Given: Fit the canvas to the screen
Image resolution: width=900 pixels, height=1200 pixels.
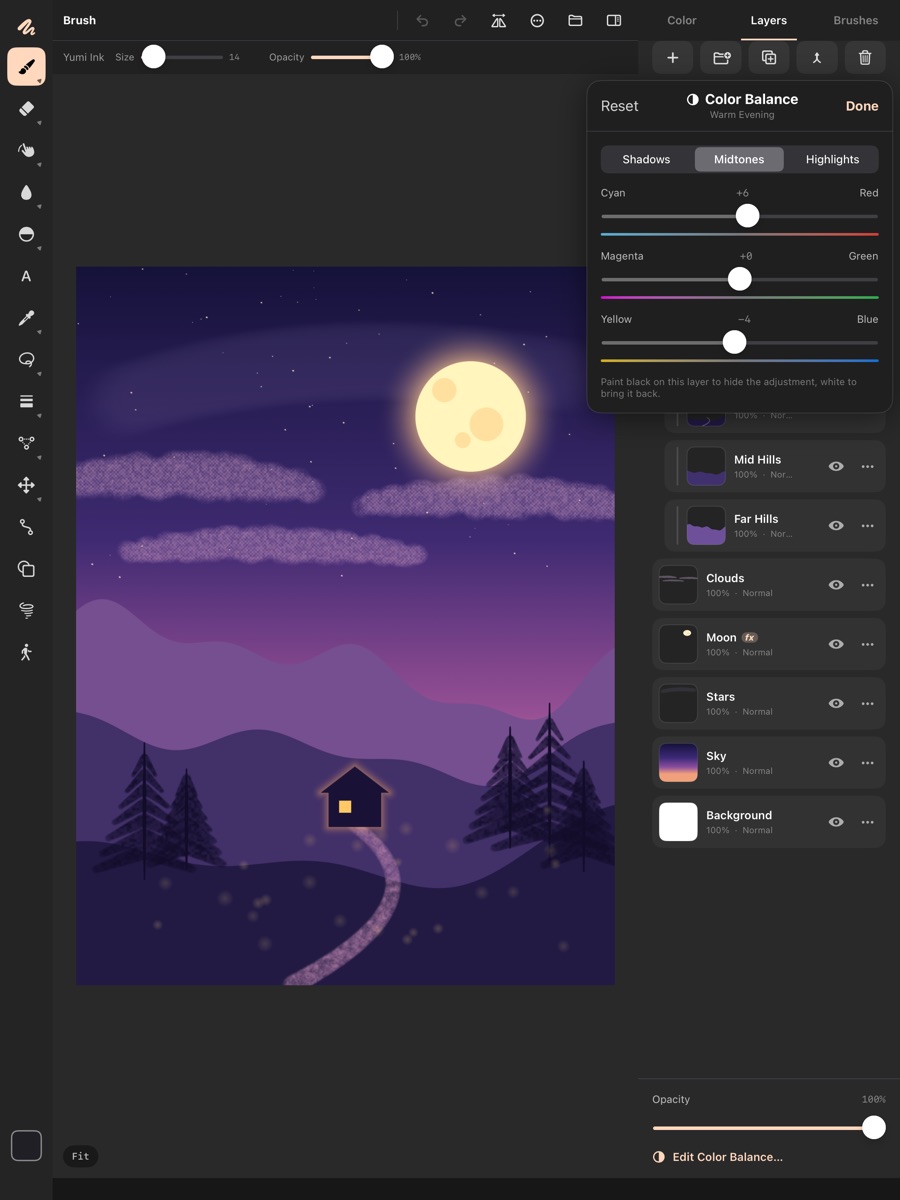Looking at the screenshot, I should (80, 1156).
